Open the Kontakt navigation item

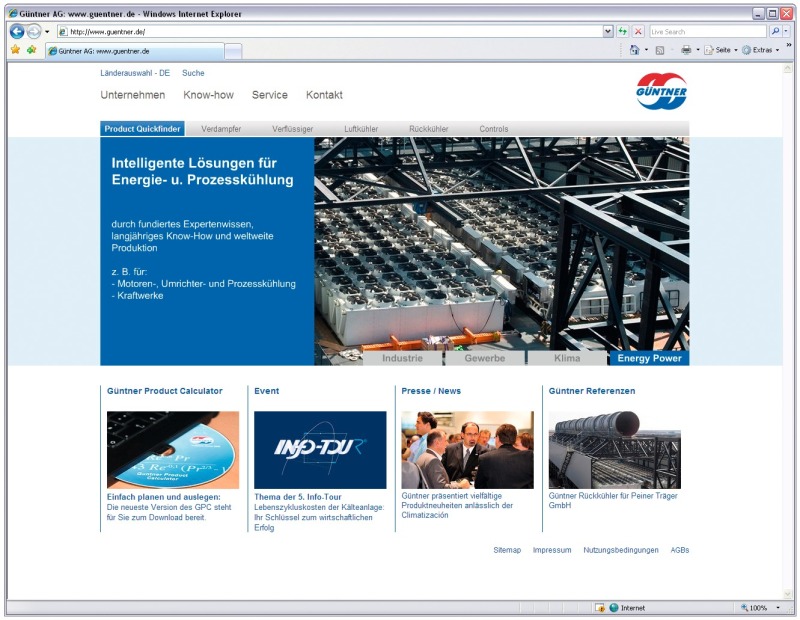point(324,95)
